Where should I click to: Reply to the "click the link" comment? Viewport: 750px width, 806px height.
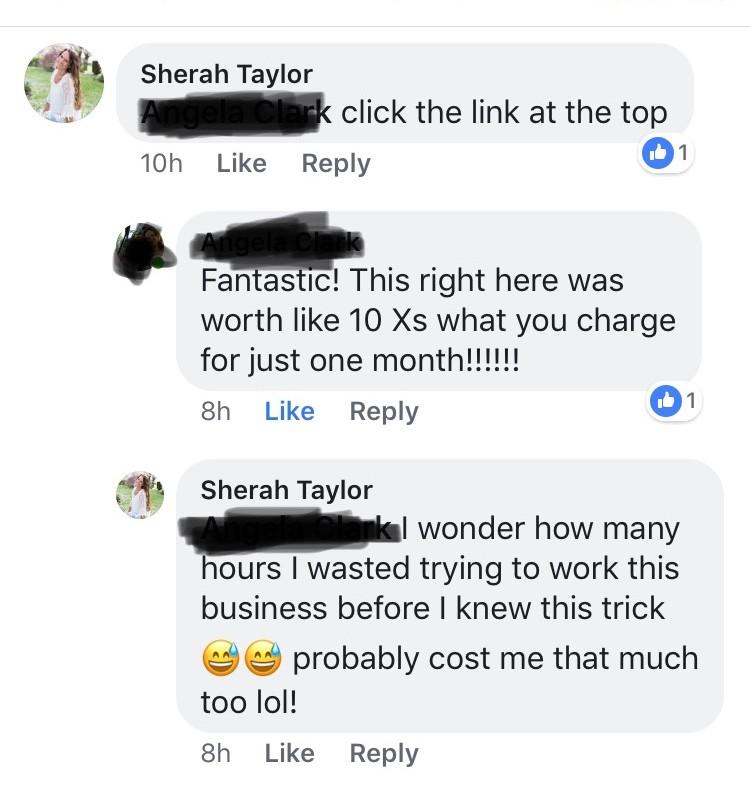(336, 164)
